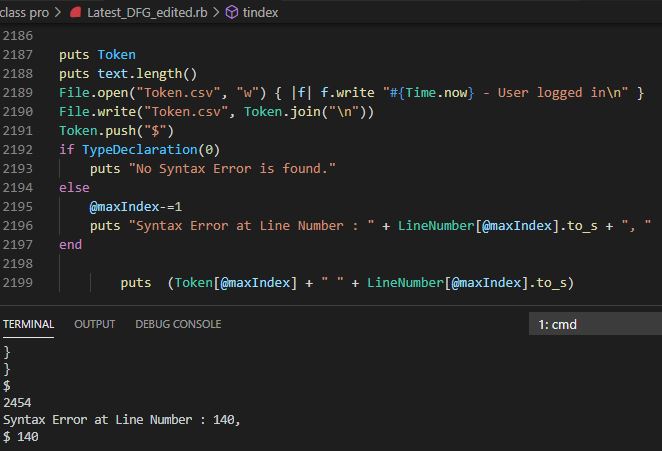This screenshot has height=451, width=662.
Task: Click '2454' in terminal output
Action: (x=17, y=402)
